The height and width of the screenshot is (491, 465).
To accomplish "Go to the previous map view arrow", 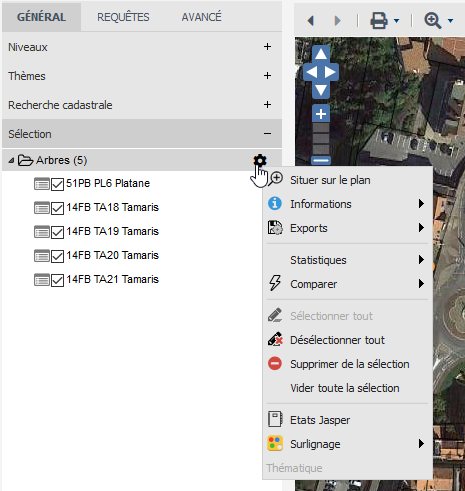I will click(x=311, y=21).
